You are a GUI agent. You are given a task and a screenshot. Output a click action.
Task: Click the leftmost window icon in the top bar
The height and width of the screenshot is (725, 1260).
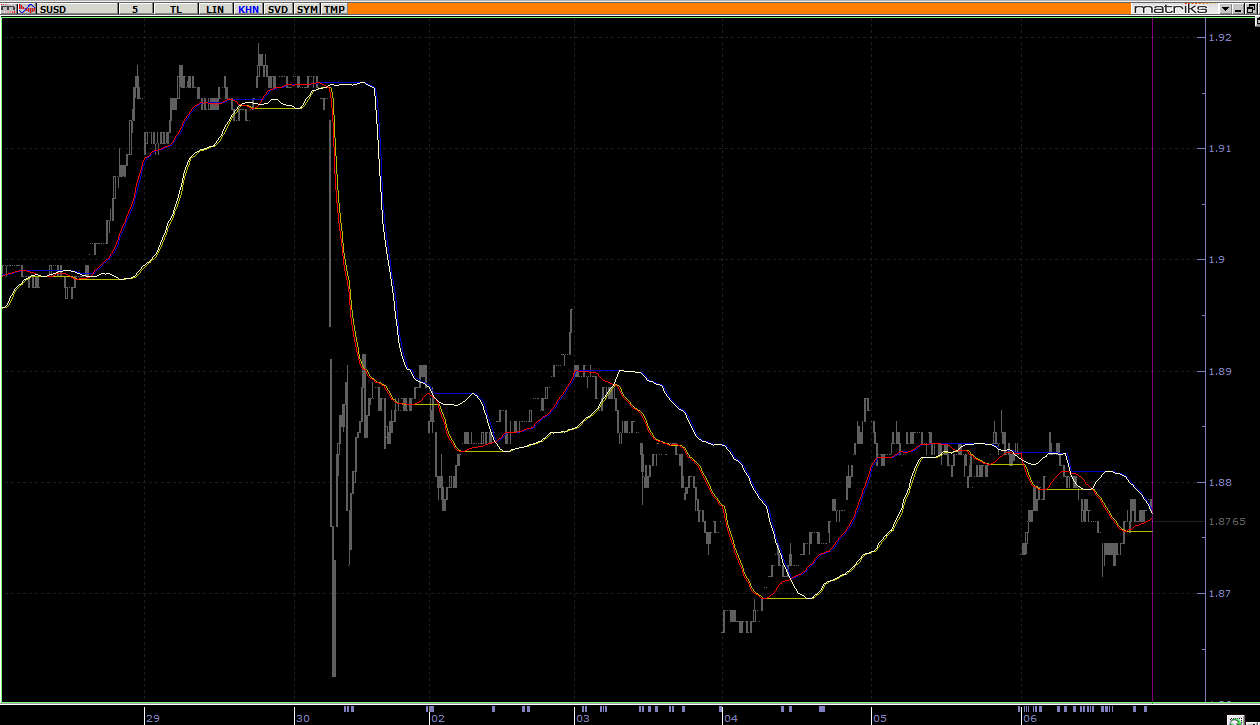(7, 8)
